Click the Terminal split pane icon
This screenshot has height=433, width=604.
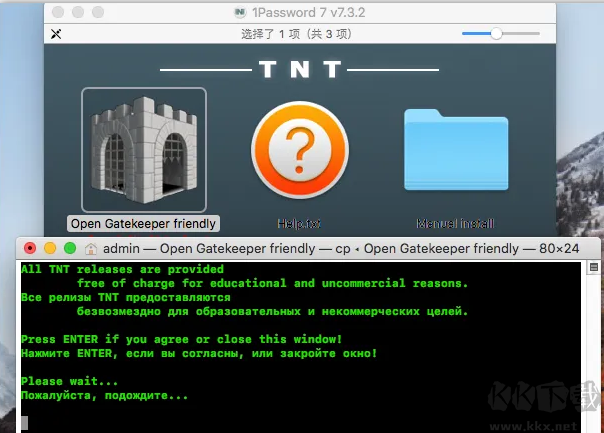coord(594,267)
